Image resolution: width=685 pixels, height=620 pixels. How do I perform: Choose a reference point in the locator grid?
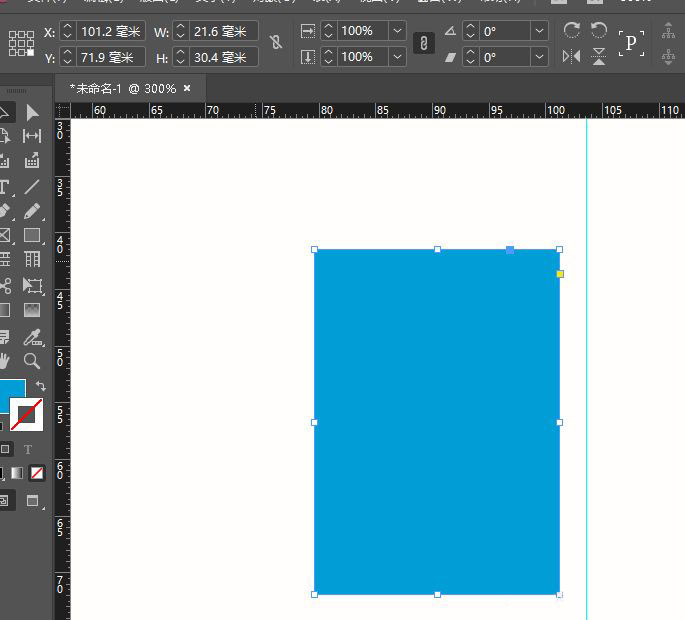tap(21, 43)
